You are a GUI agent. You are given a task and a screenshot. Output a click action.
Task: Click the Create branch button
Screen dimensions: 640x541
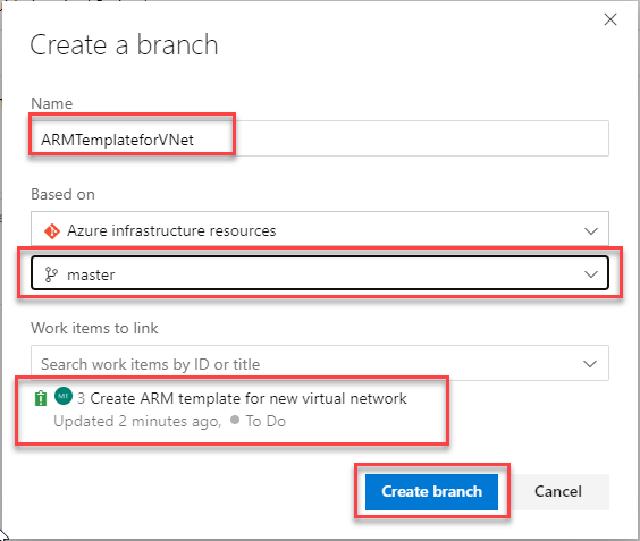coord(432,491)
